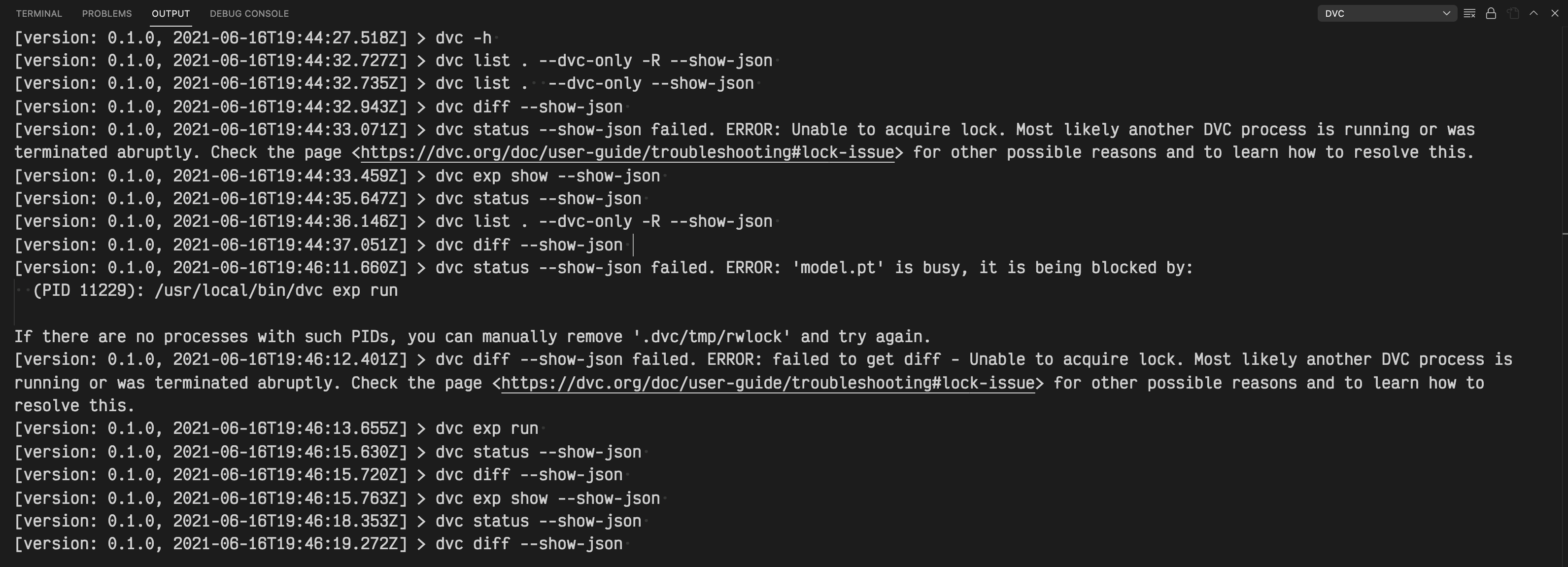Follow the second dvc.org troubleshooting link
Image resolution: width=1568 pixels, height=567 pixels.
(766, 383)
